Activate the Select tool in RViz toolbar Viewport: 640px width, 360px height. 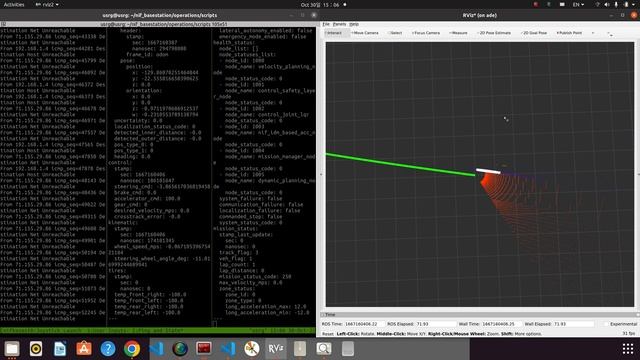point(395,33)
